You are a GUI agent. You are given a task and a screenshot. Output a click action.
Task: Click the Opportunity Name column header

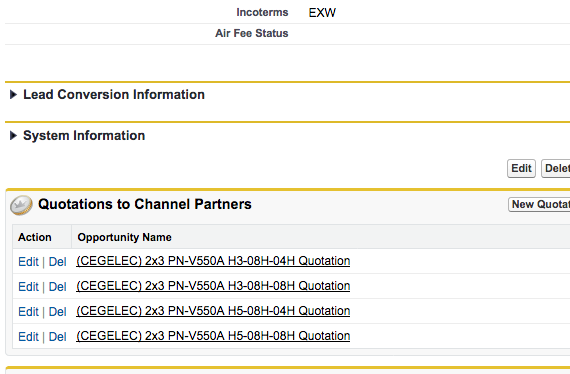click(x=124, y=237)
